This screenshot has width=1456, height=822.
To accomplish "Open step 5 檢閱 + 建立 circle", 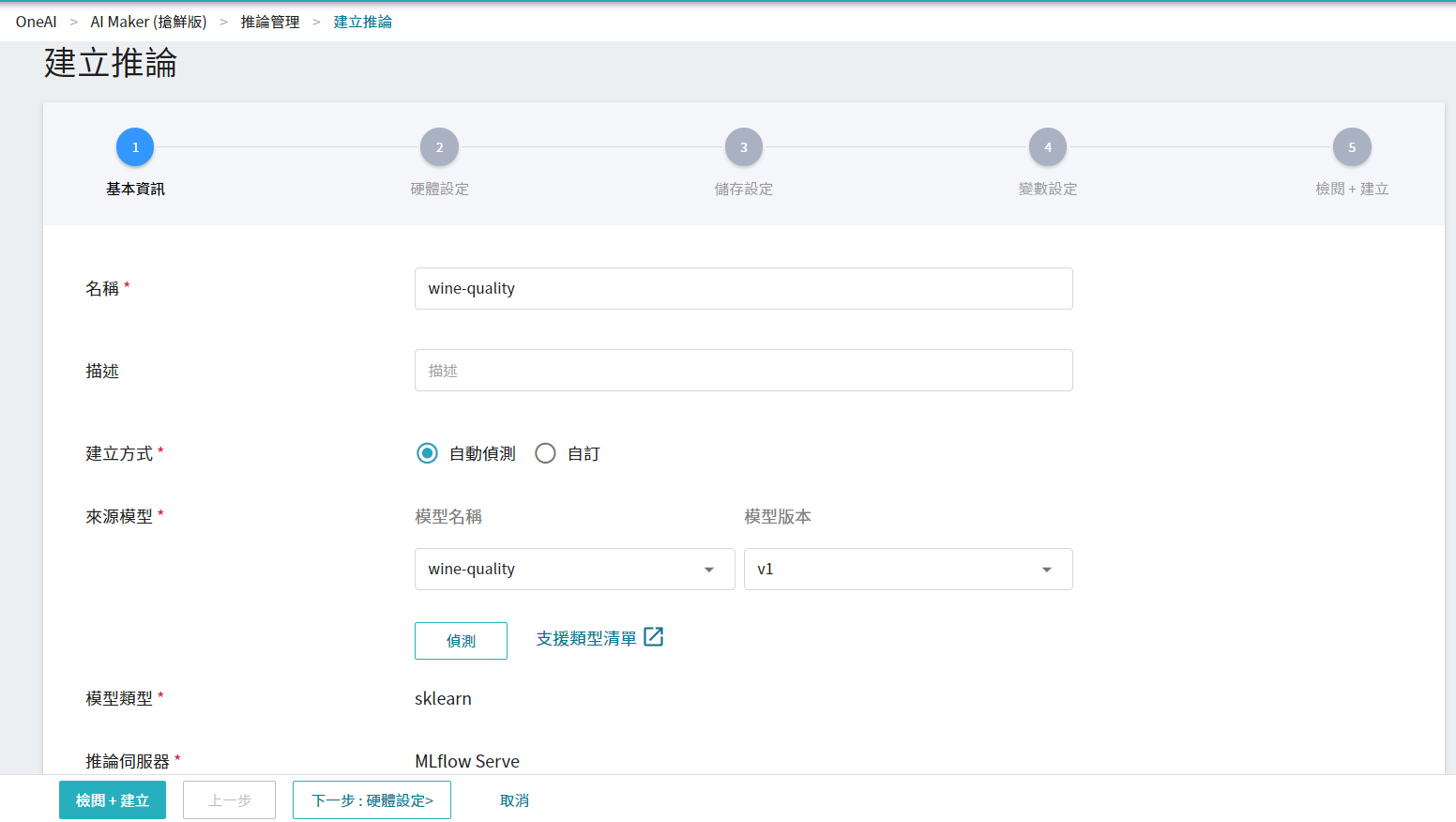I will click(x=1351, y=147).
